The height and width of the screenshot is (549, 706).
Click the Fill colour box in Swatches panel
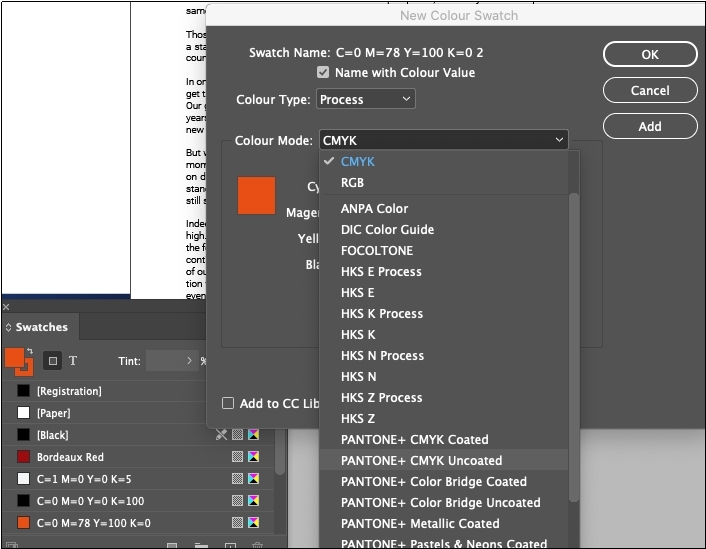tap(14, 358)
